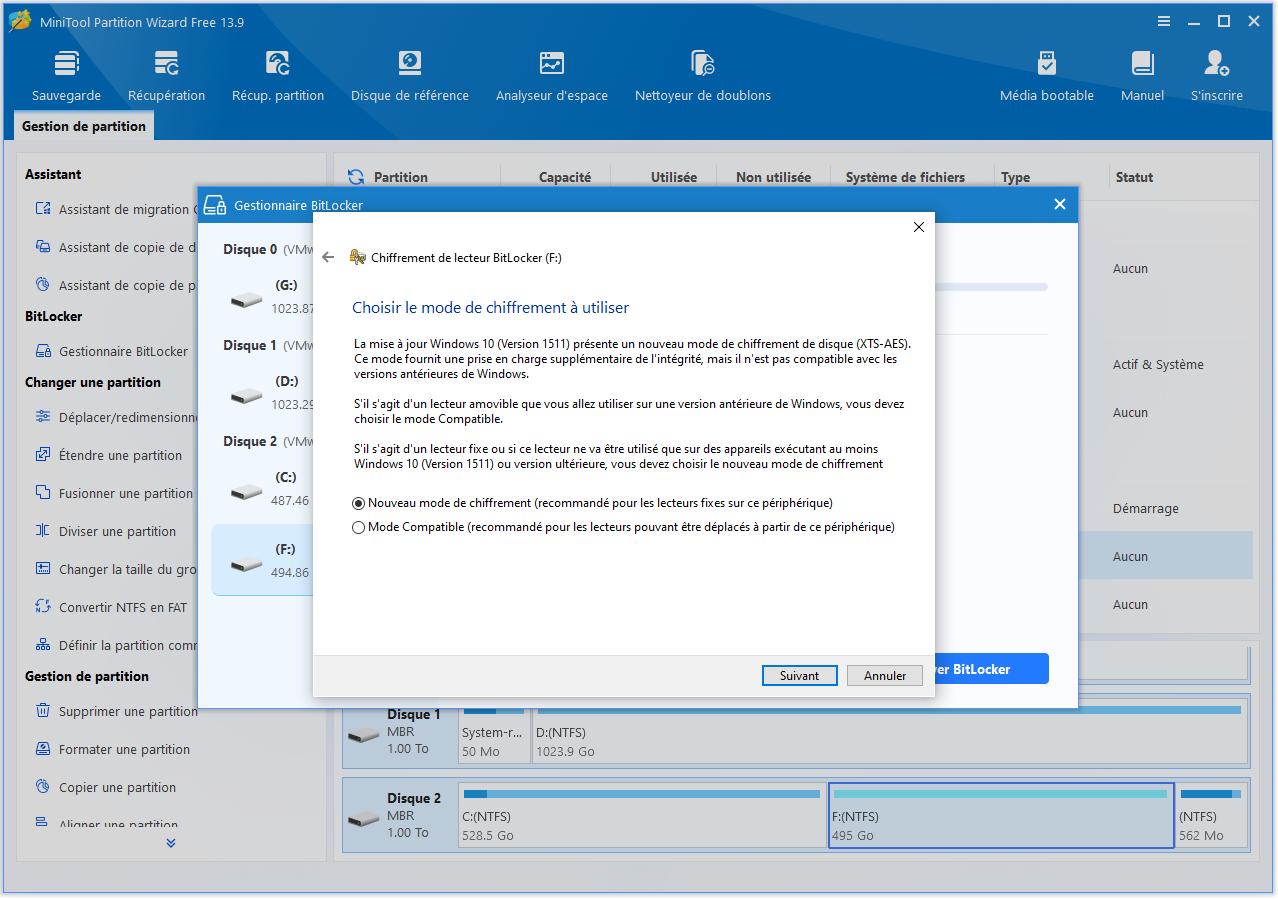Select Mode Compatible radio option

click(359, 527)
